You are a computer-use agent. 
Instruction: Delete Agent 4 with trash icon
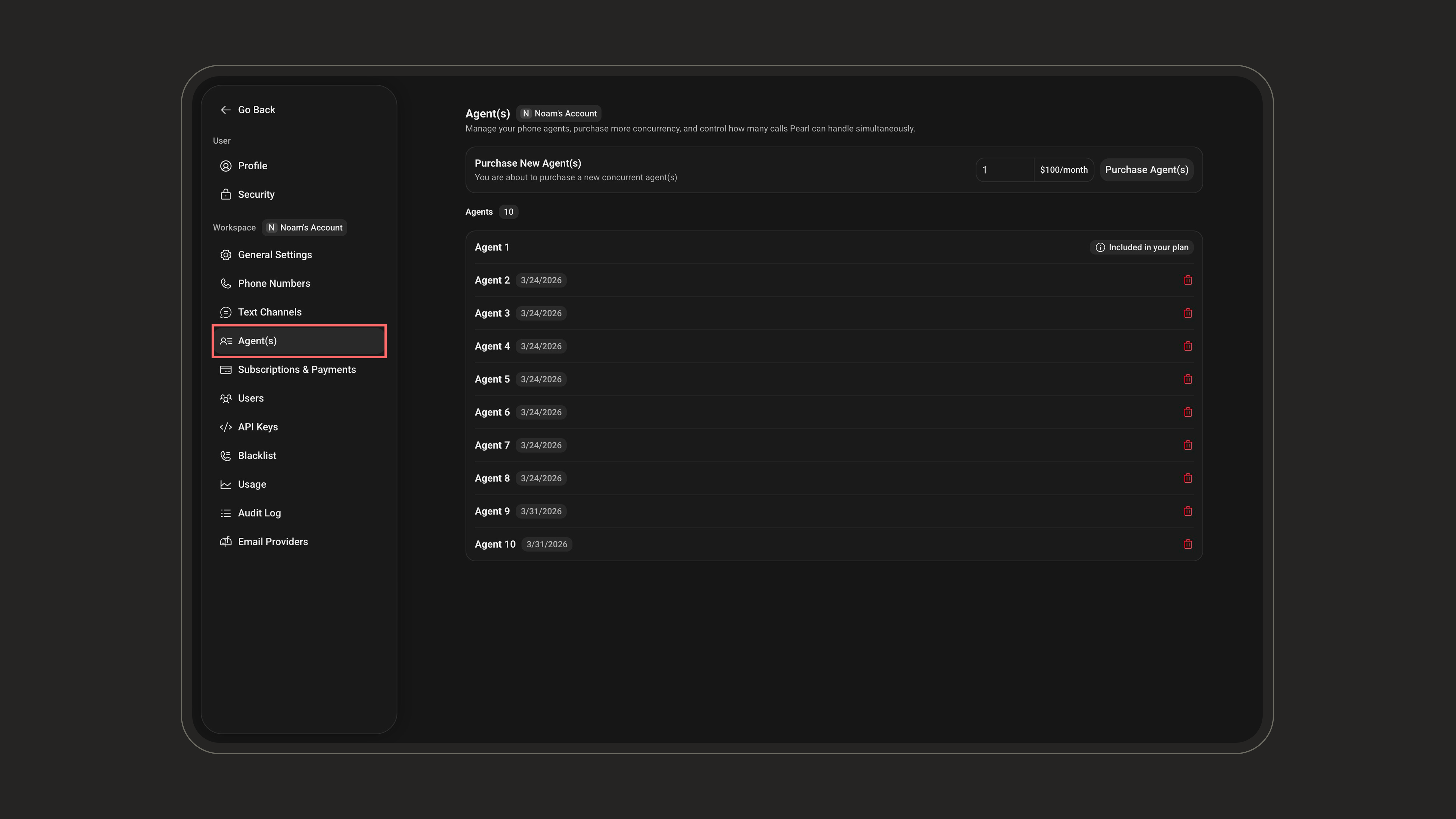(1188, 346)
